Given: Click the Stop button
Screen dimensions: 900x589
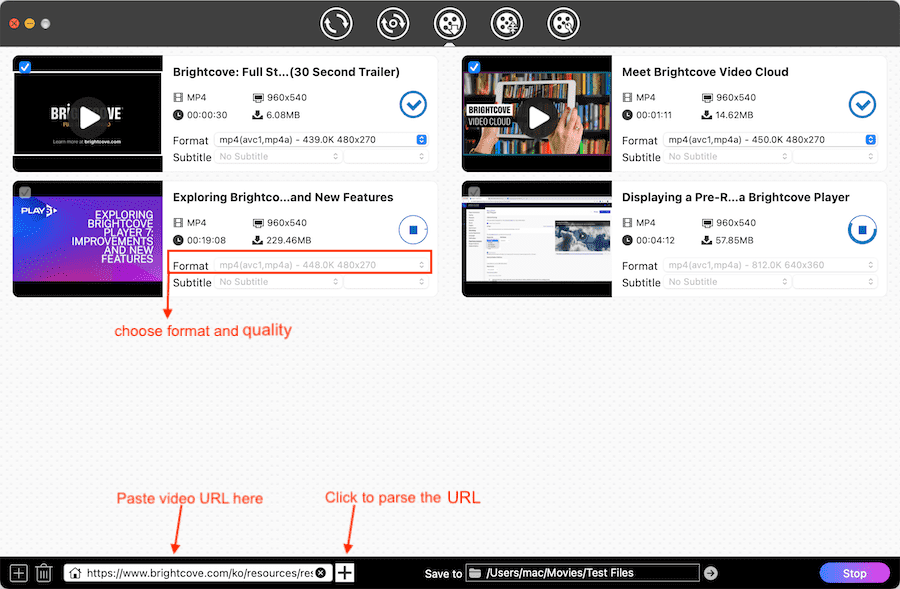Looking at the screenshot, I should (x=854, y=573).
